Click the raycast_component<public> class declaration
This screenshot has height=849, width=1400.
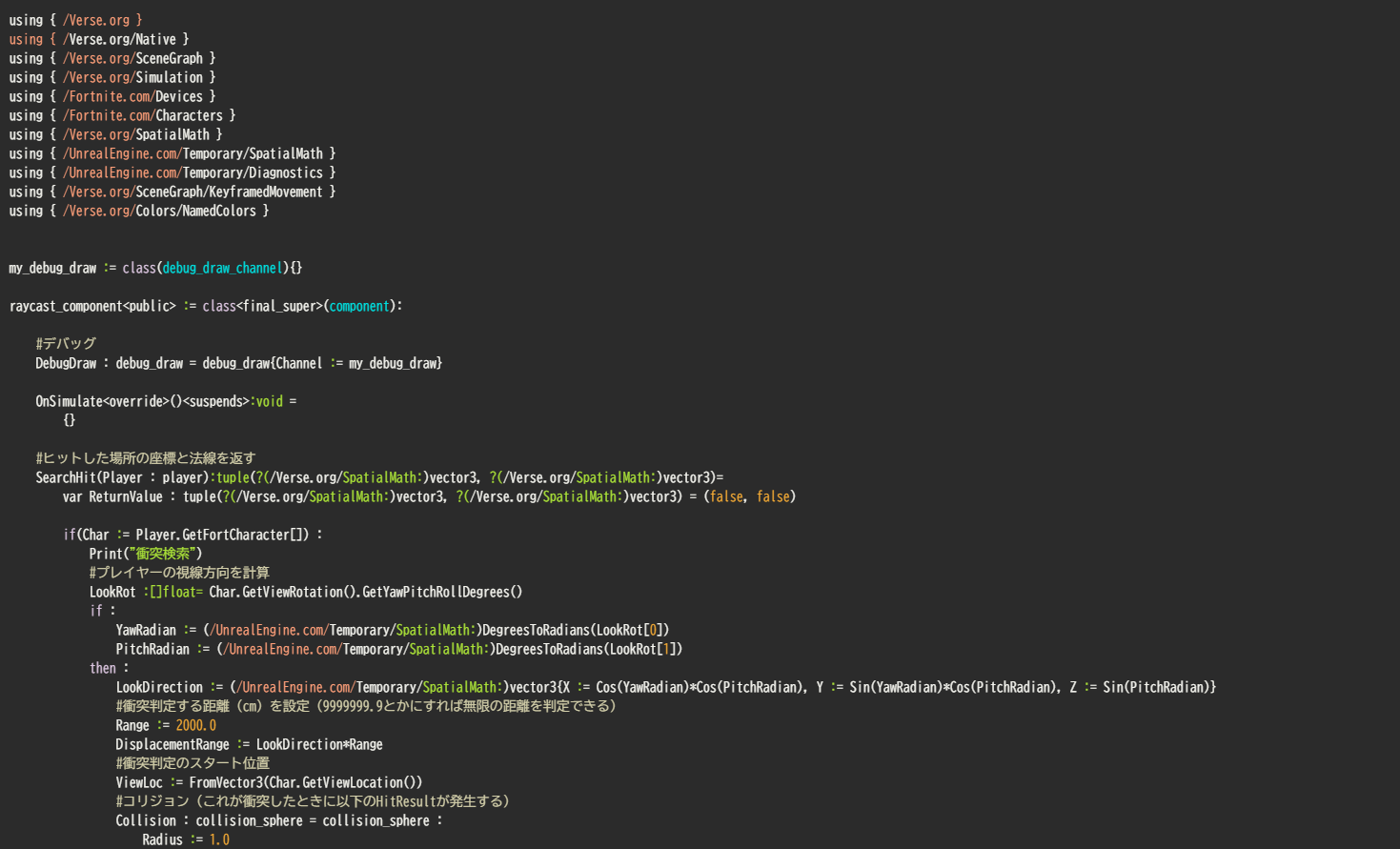coord(206,306)
